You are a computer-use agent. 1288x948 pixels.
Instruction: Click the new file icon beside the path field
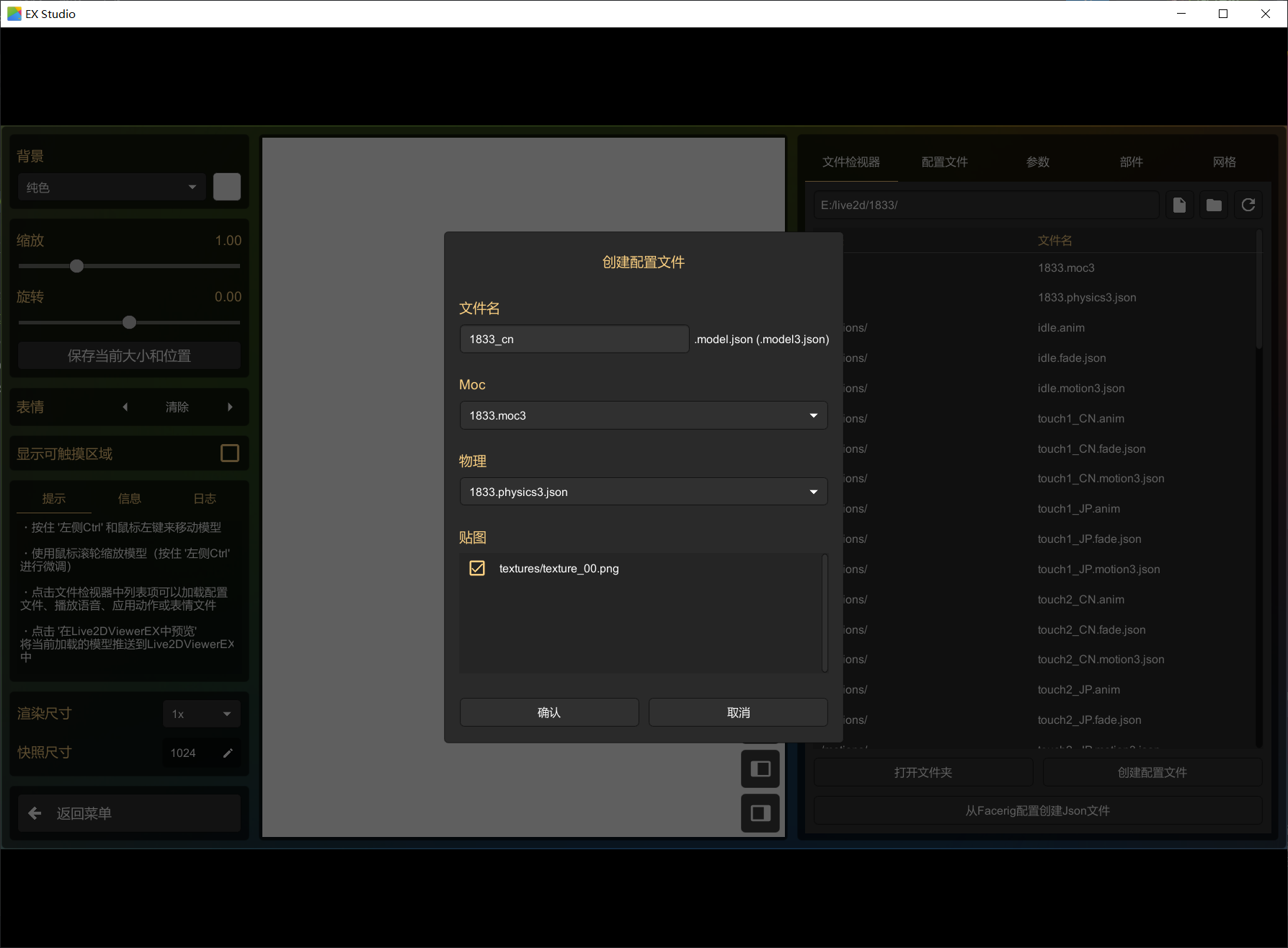[x=1179, y=205]
